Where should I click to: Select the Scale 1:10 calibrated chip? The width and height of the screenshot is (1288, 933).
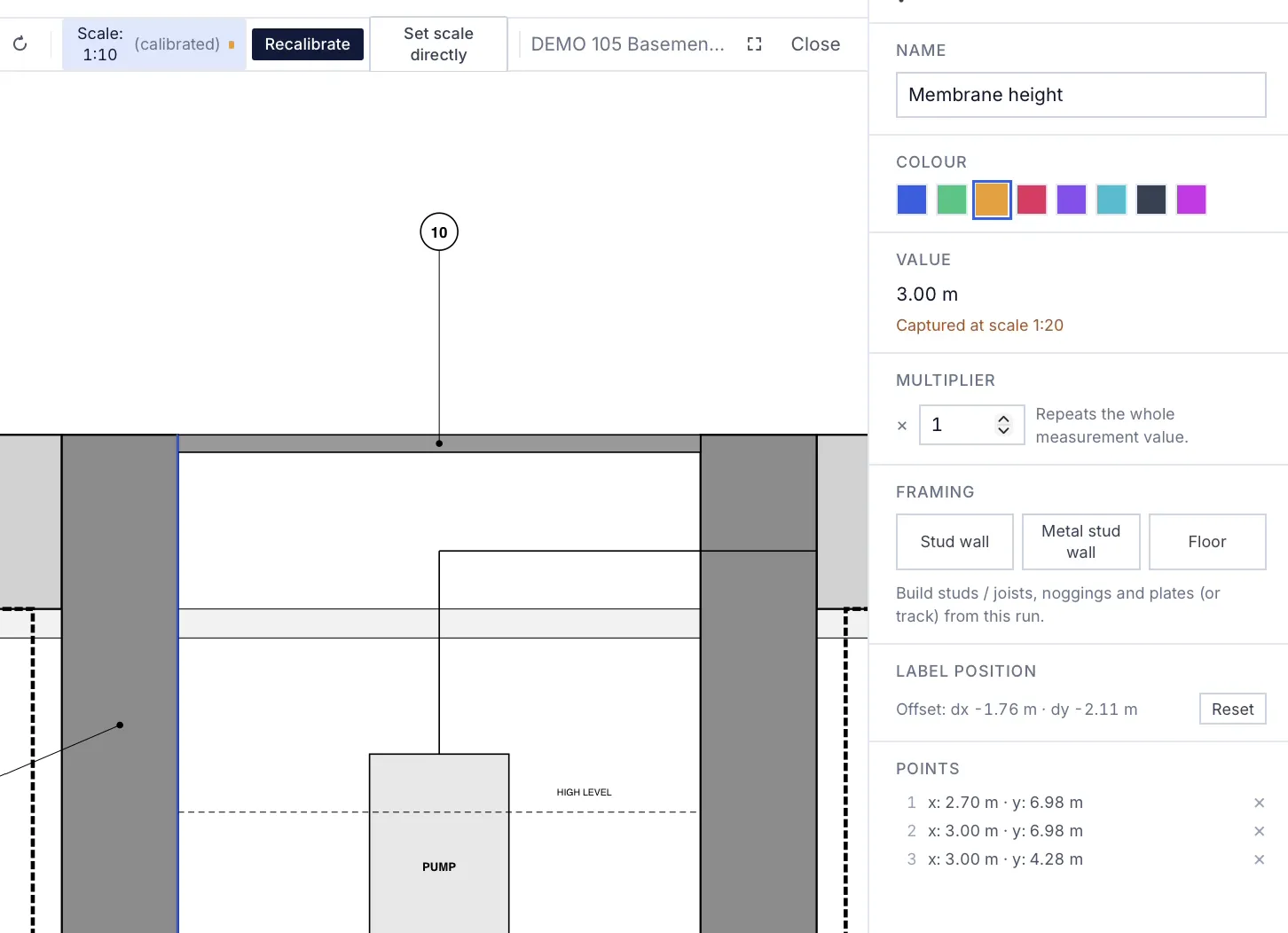154,44
